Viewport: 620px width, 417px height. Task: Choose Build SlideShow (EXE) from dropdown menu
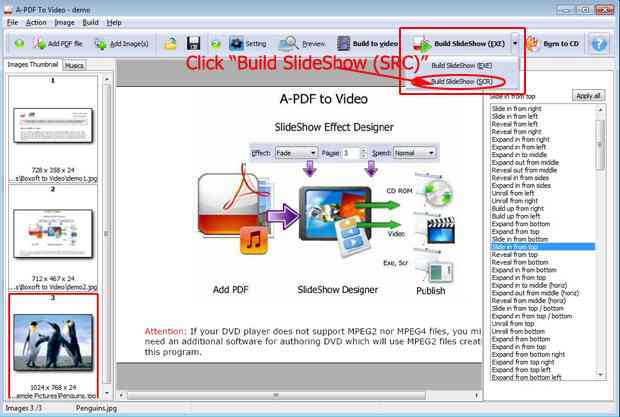click(461, 65)
